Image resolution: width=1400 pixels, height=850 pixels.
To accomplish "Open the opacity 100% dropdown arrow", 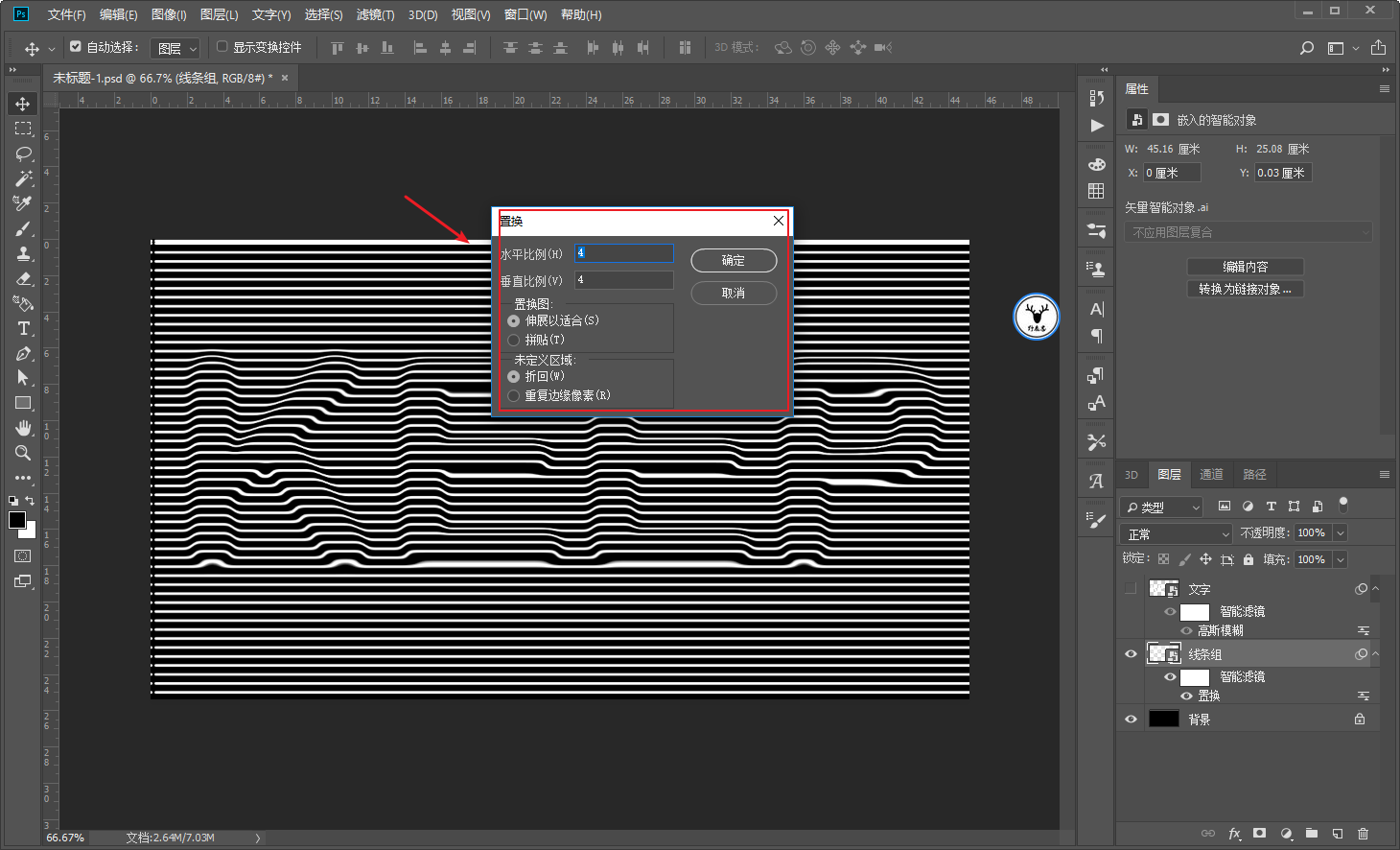I will (1341, 532).
